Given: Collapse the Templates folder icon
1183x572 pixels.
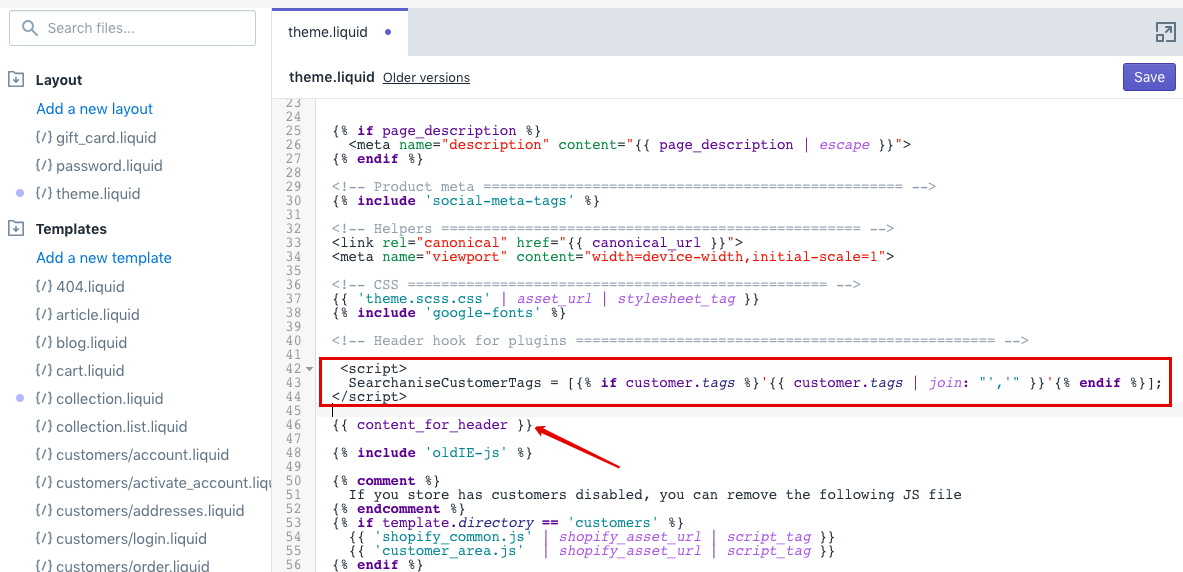Looking at the screenshot, I should coord(15,228).
